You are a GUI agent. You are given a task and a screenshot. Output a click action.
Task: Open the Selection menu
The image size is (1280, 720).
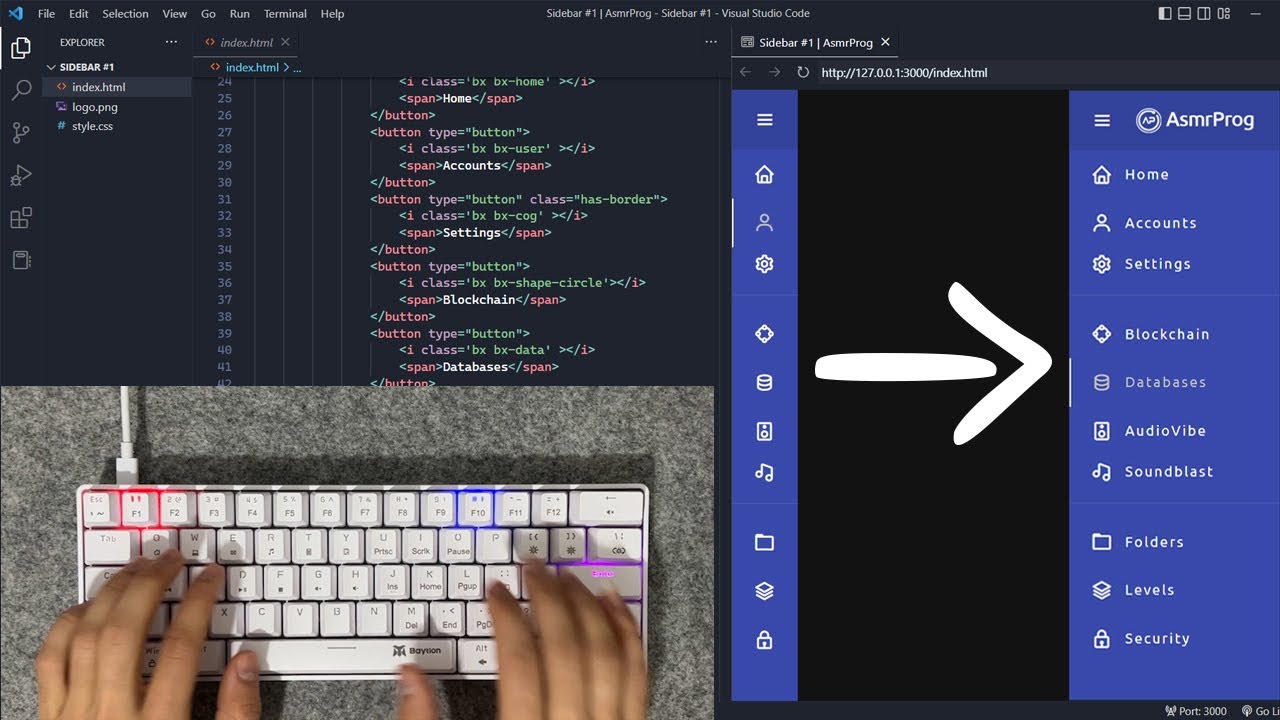click(x=125, y=14)
